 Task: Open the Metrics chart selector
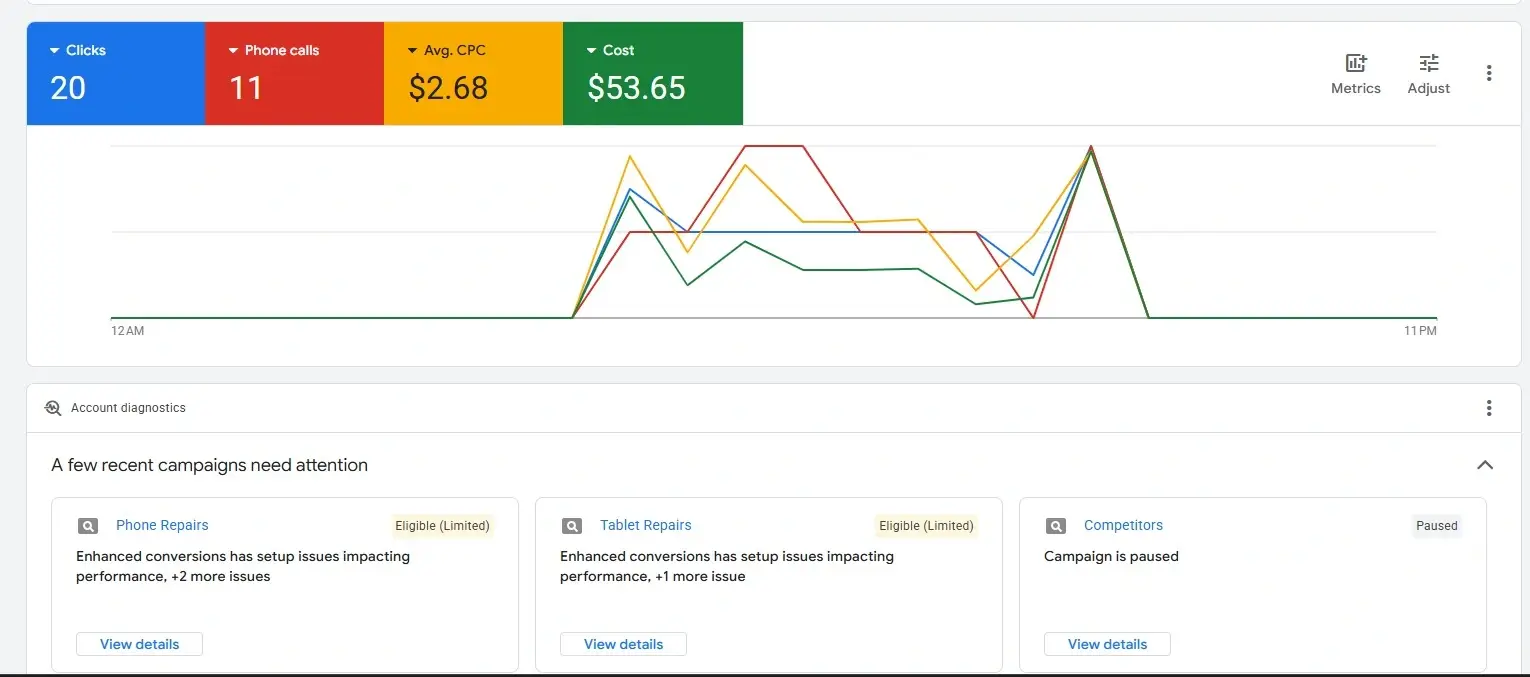1355,74
